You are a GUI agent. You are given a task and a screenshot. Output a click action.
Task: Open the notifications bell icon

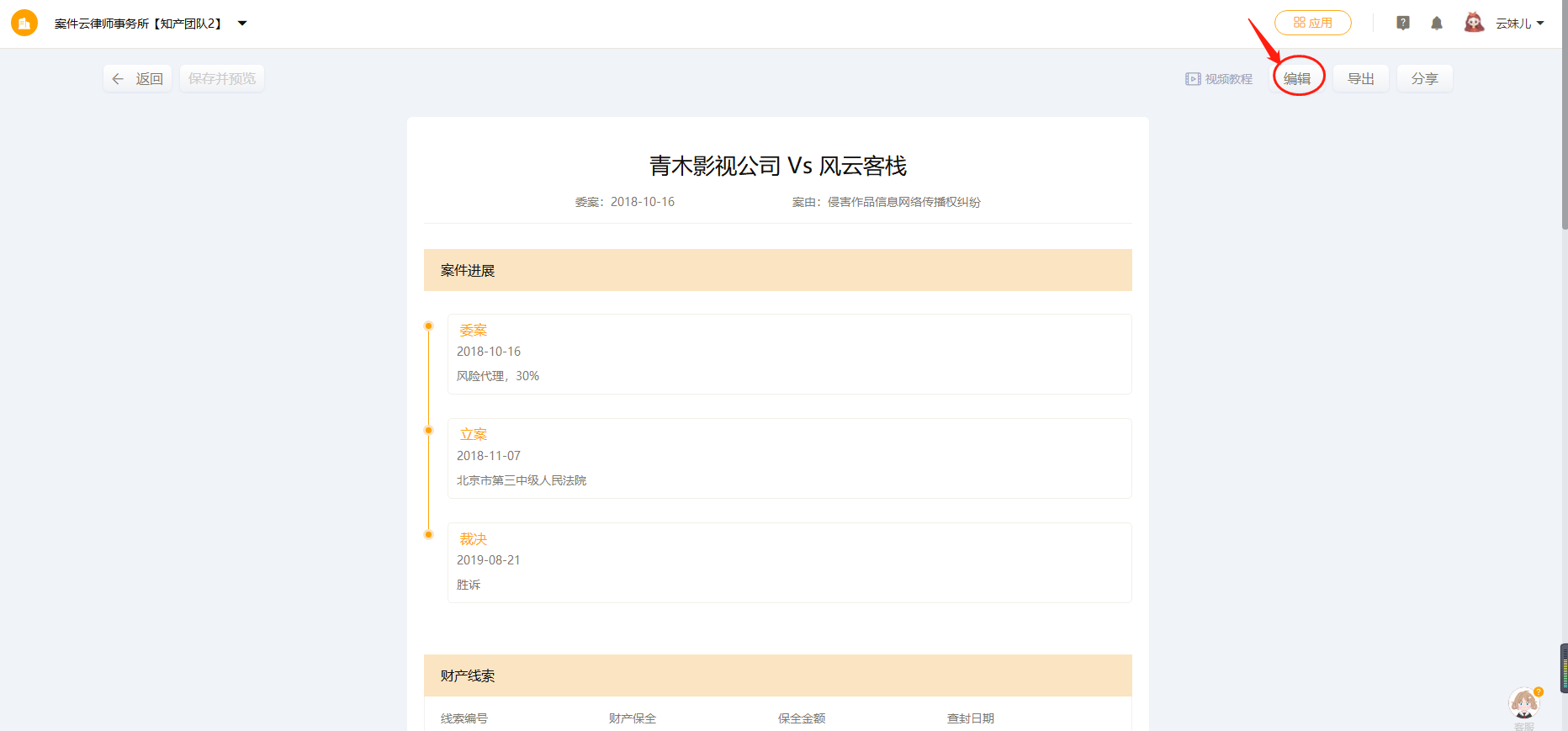(x=1436, y=24)
